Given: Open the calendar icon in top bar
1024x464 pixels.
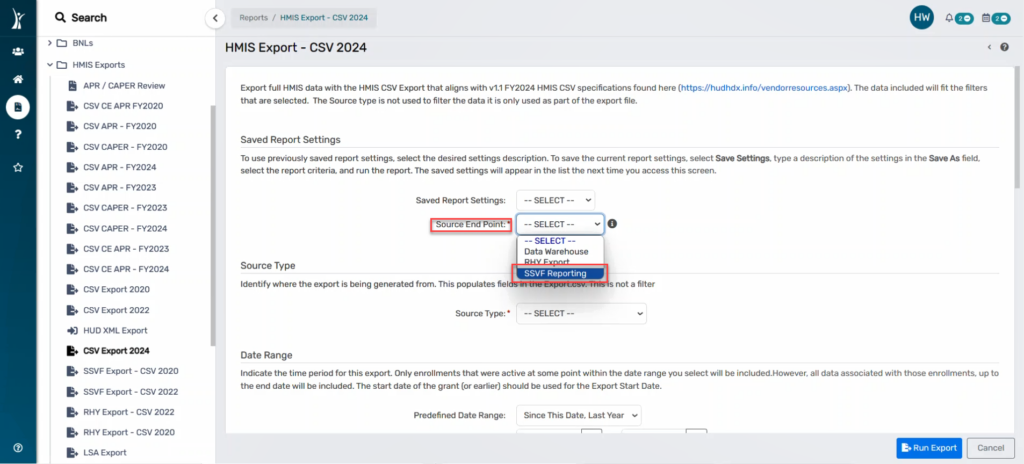Looking at the screenshot, I should pyautogui.click(x=985, y=18).
